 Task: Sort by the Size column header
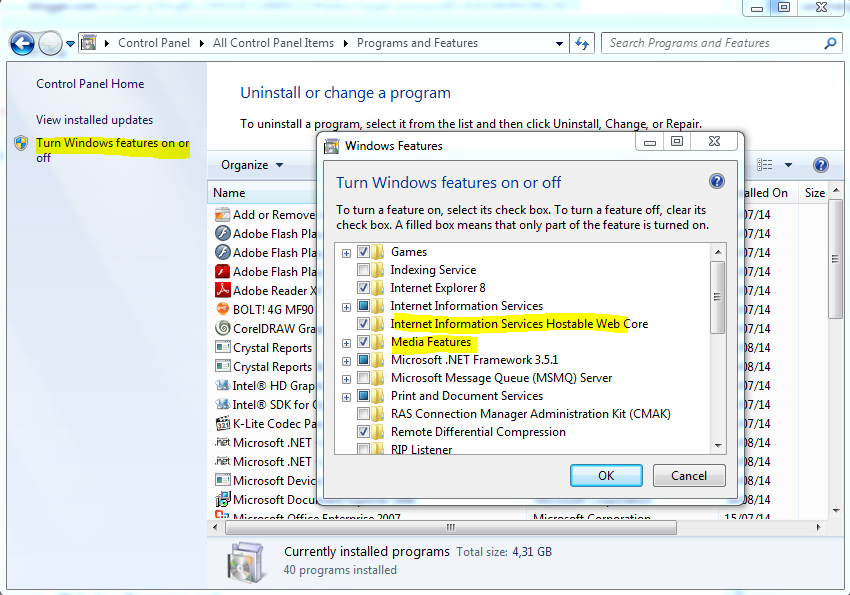814,193
